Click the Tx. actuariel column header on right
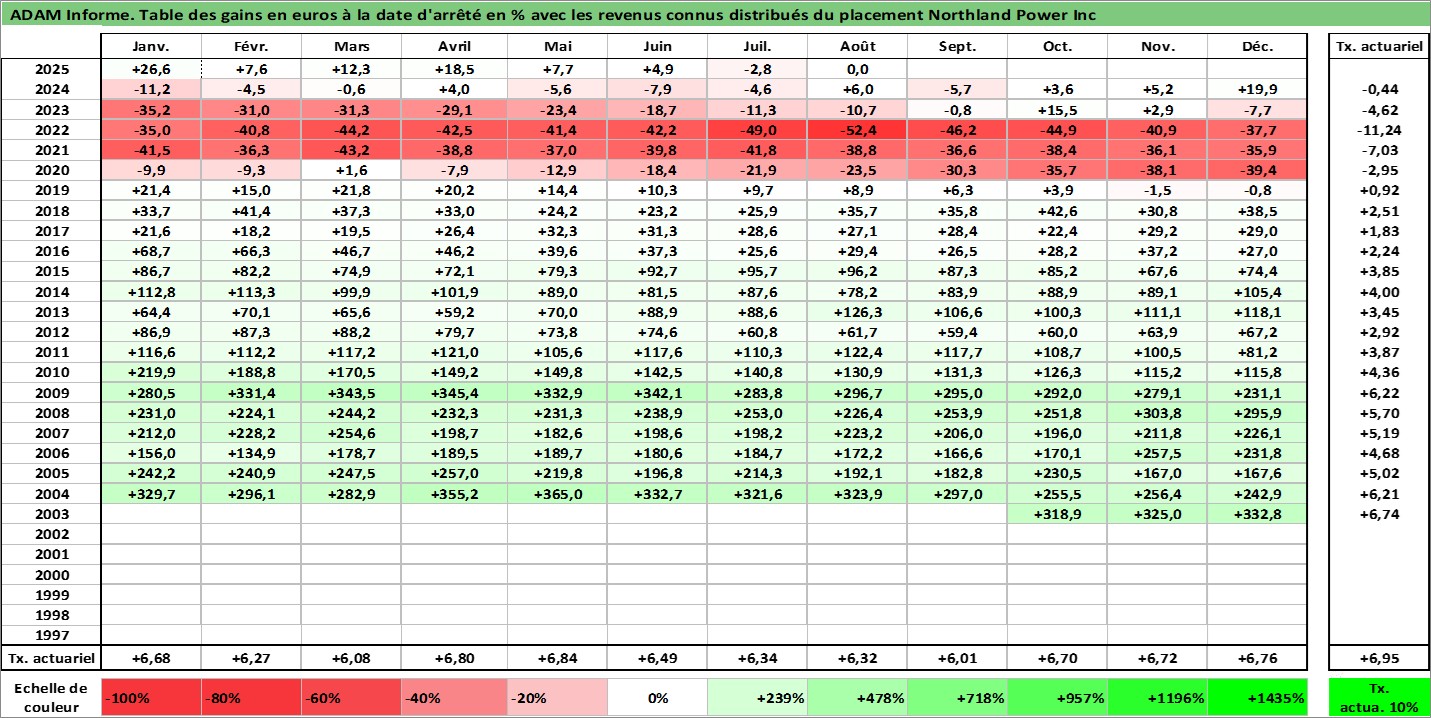The height and width of the screenshot is (718, 1431). 1378,47
